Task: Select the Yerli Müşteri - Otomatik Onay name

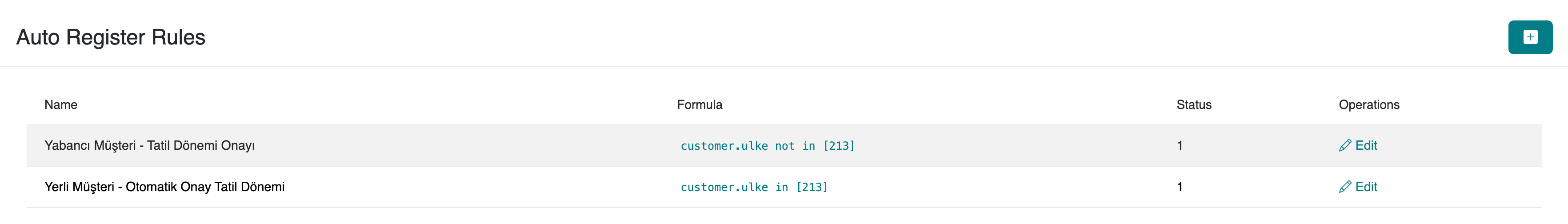Action: (164, 187)
